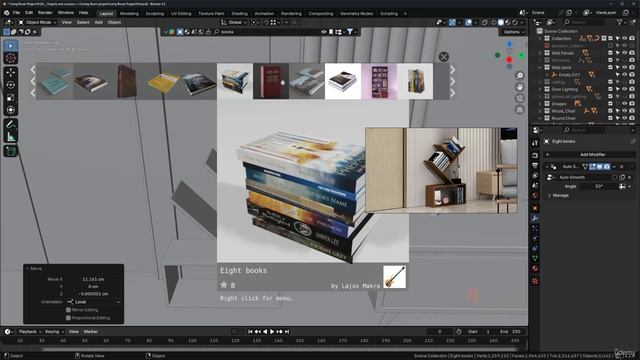
Task: Select the Add Cube tool
Action: (x=11, y=151)
